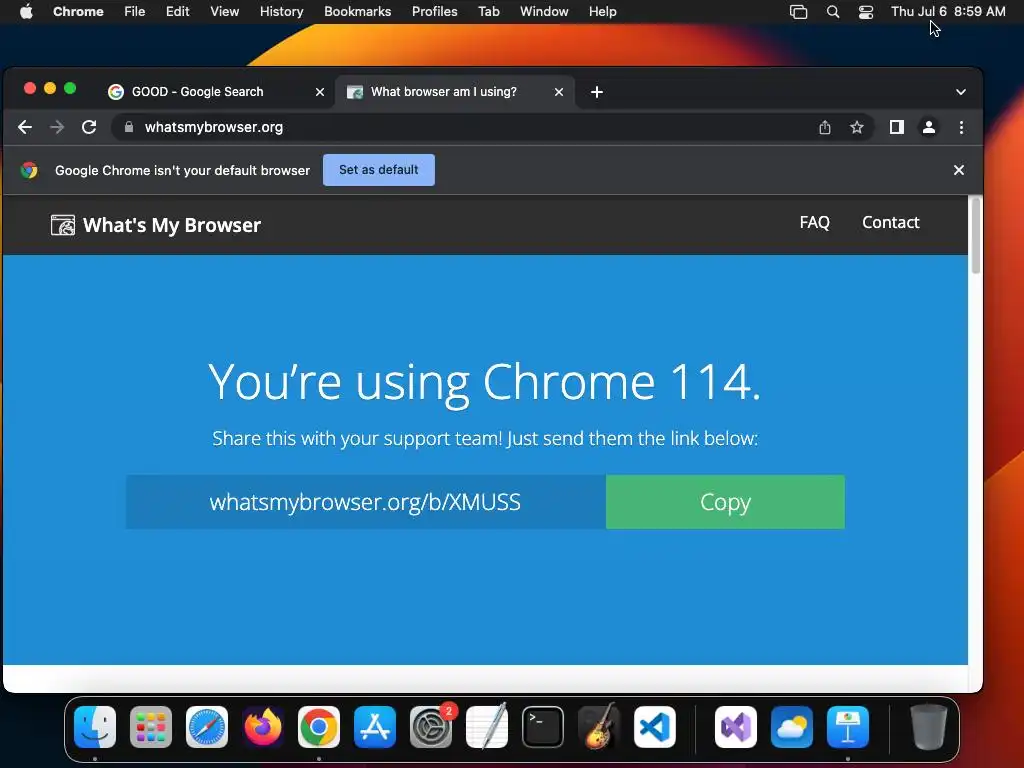Launch Safari from the Dock
Screen dimensions: 1024x768
207,727
